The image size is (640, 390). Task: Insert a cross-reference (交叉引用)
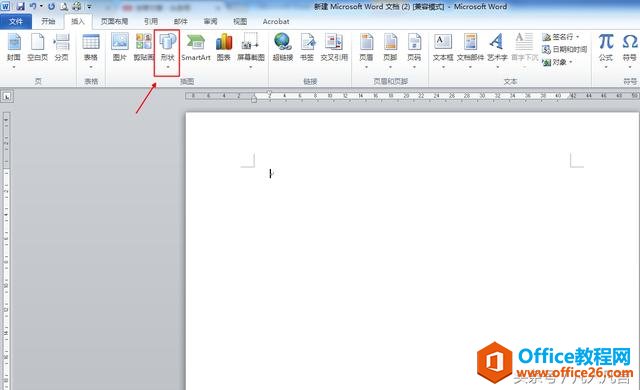(x=334, y=48)
